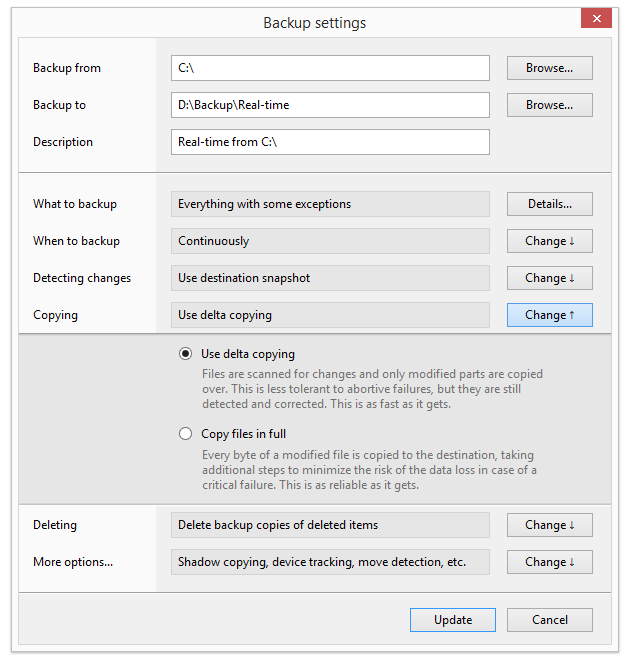Click the Backup from path field
The image size is (630, 663).
330,68
